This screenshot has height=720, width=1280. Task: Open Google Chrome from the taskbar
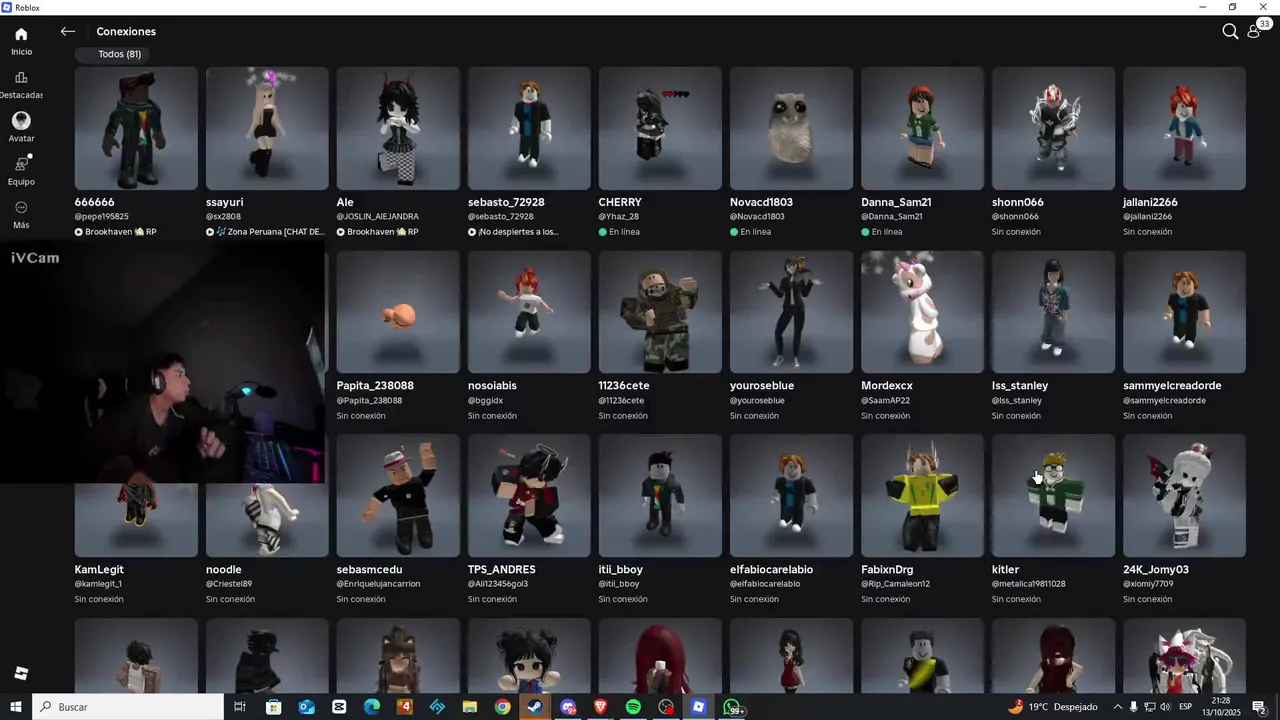click(x=502, y=707)
